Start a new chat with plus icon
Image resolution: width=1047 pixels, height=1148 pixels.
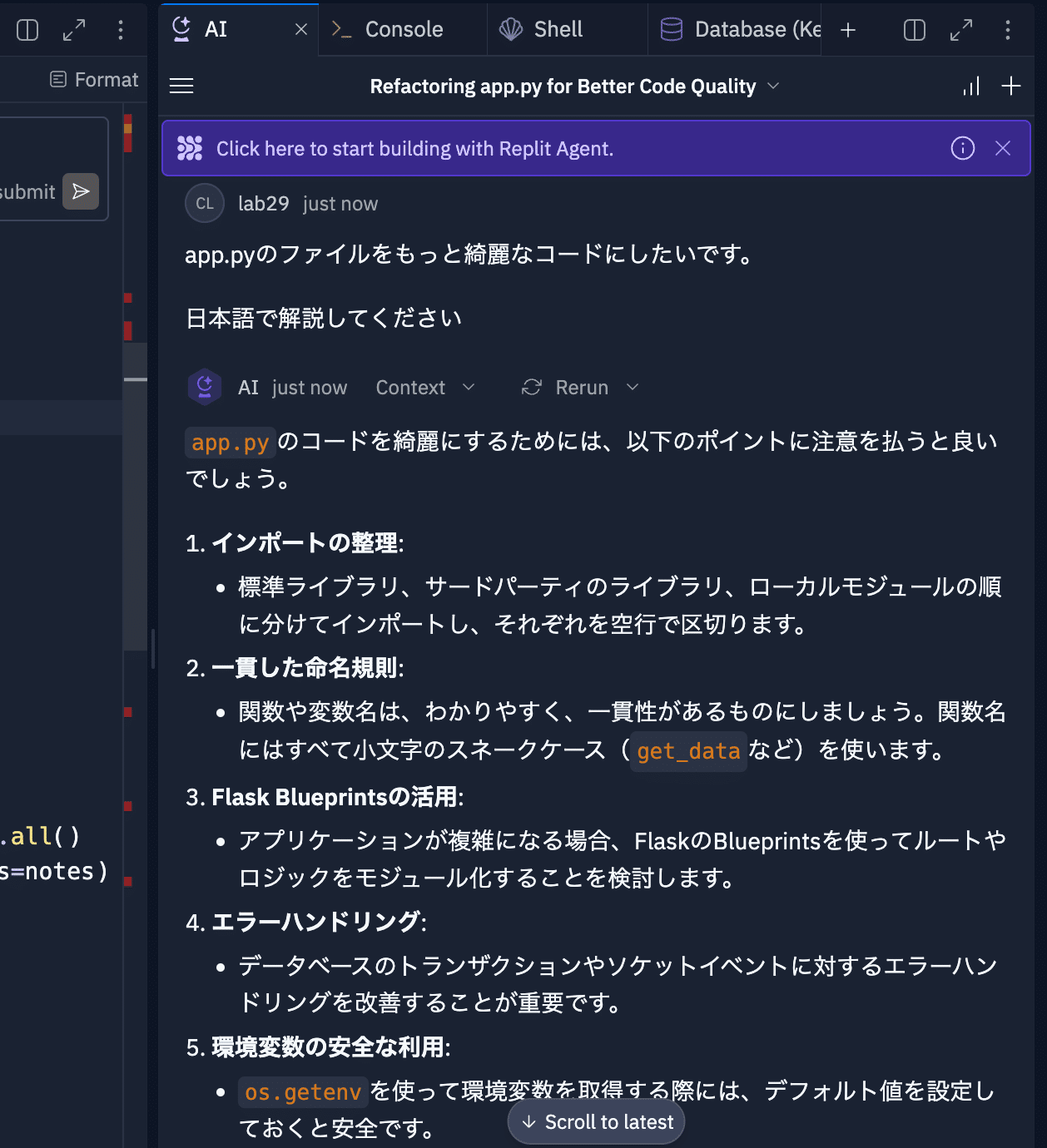point(1011,86)
